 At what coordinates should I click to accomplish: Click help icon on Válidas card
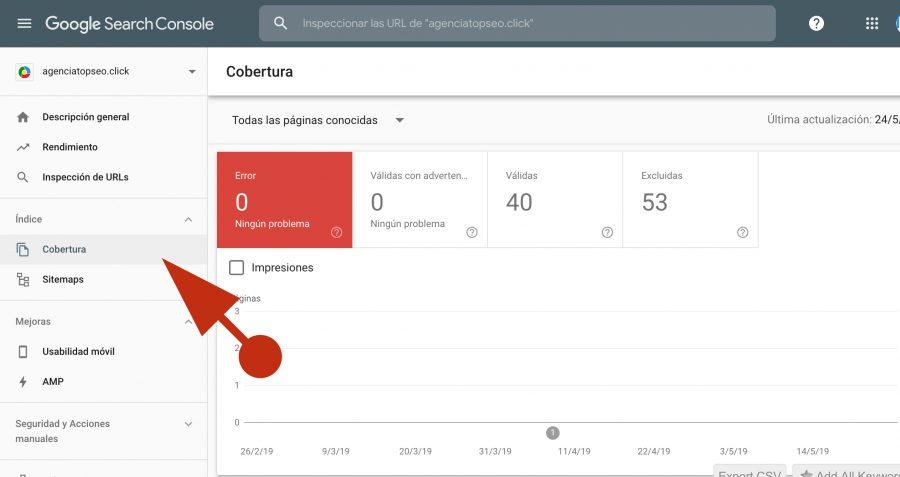(607, 232)
